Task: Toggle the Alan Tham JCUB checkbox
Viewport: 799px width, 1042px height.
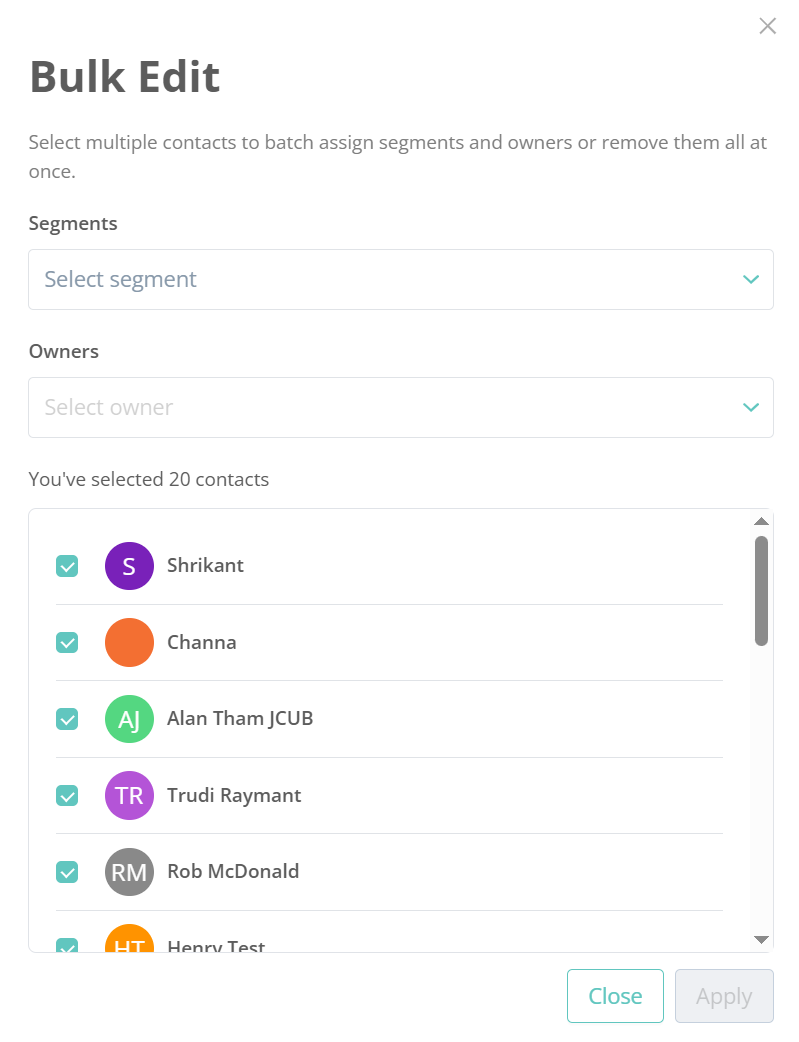Action: (67, 719)
